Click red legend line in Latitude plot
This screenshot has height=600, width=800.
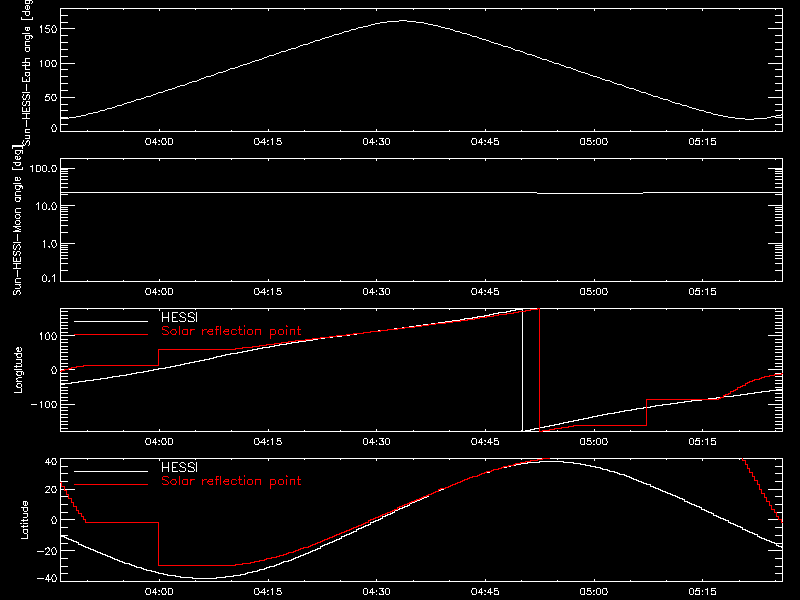point(111,485)
